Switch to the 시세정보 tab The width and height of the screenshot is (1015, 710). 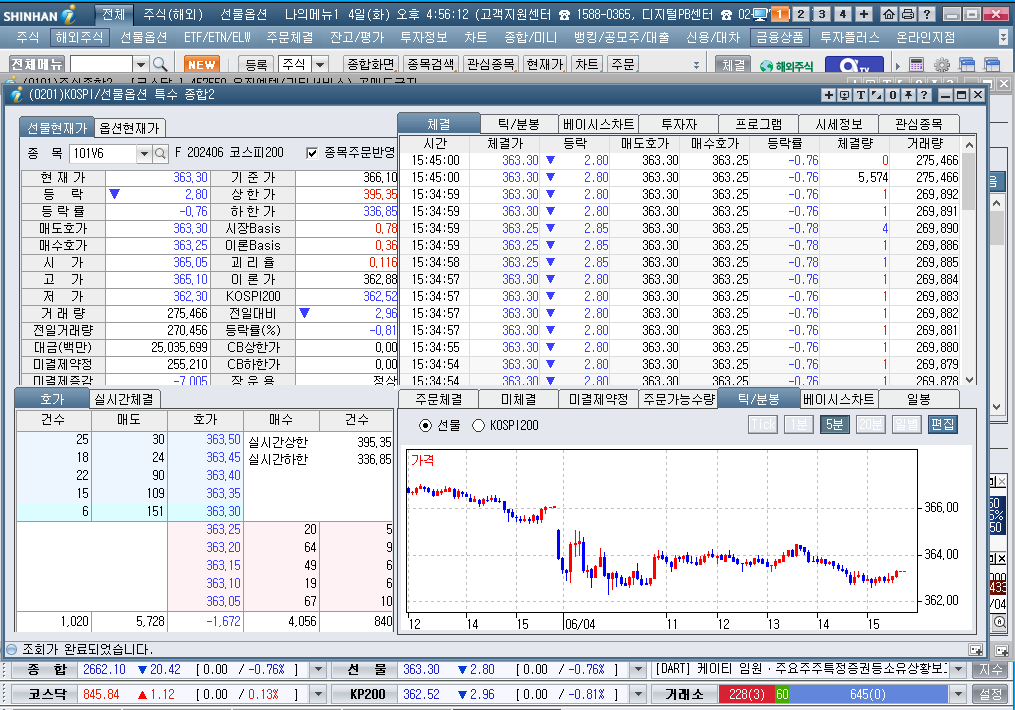(838, 124)
